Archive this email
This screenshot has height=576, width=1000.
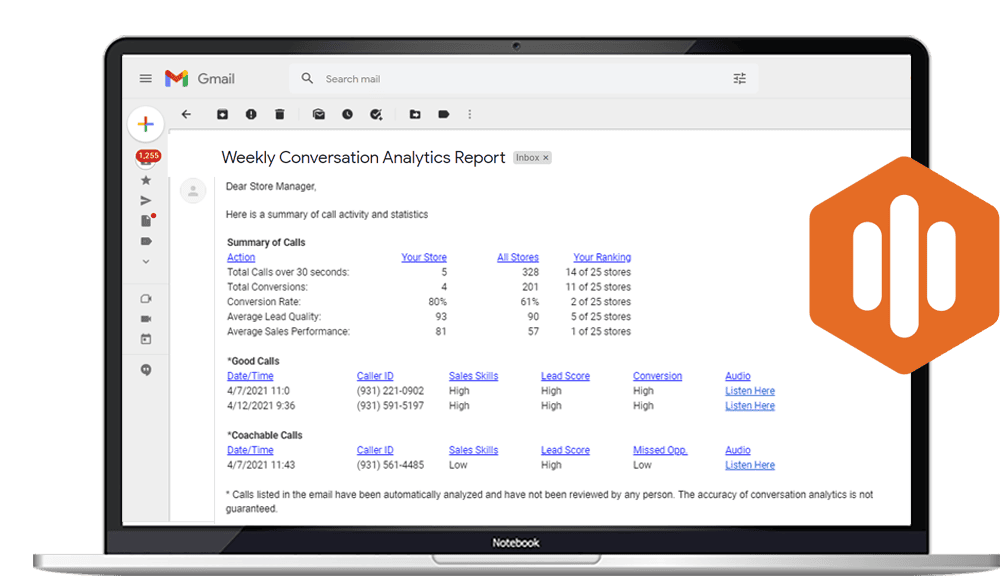(x=222, y=114)
